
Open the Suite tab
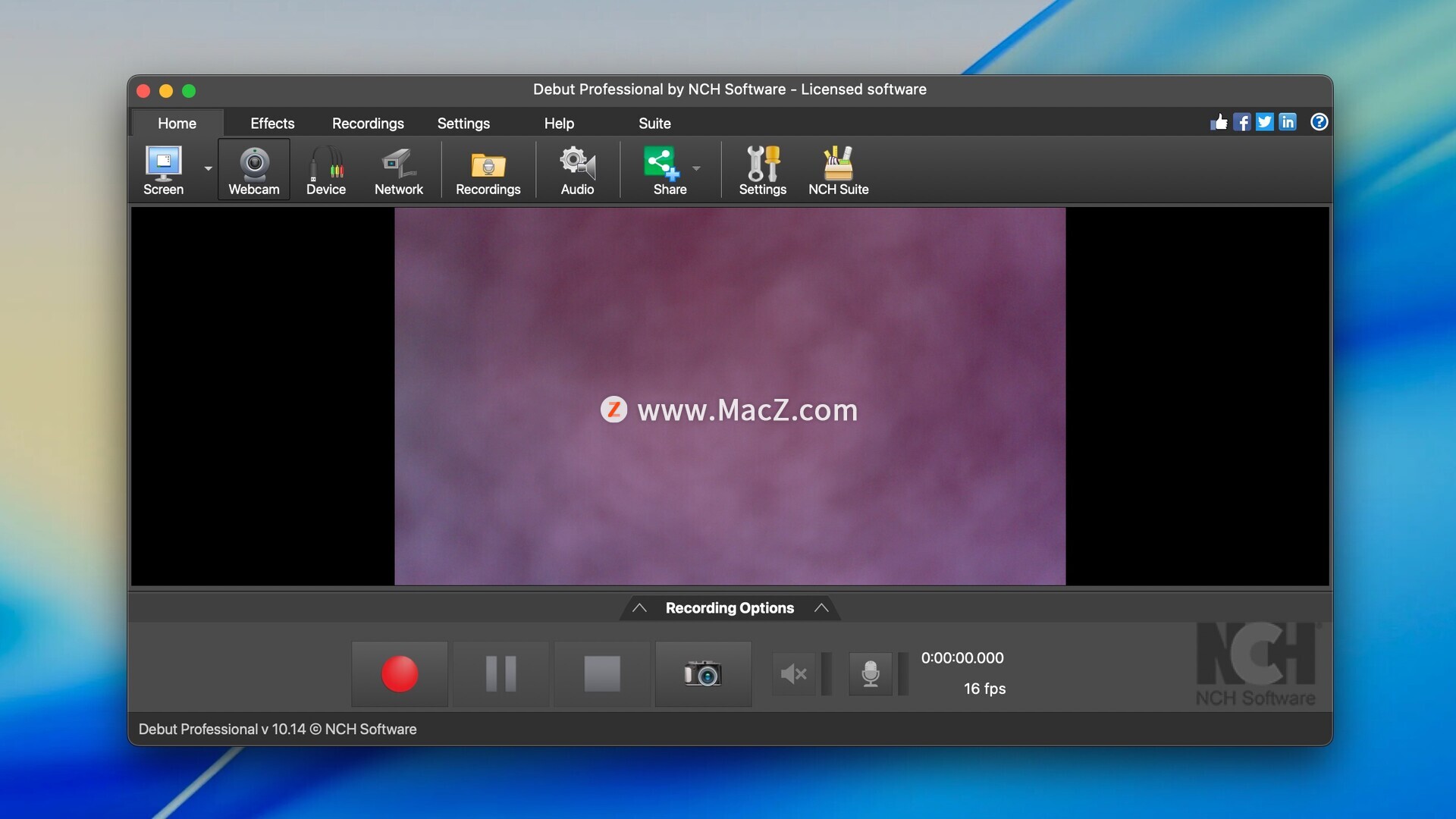[x=654, y=123]
